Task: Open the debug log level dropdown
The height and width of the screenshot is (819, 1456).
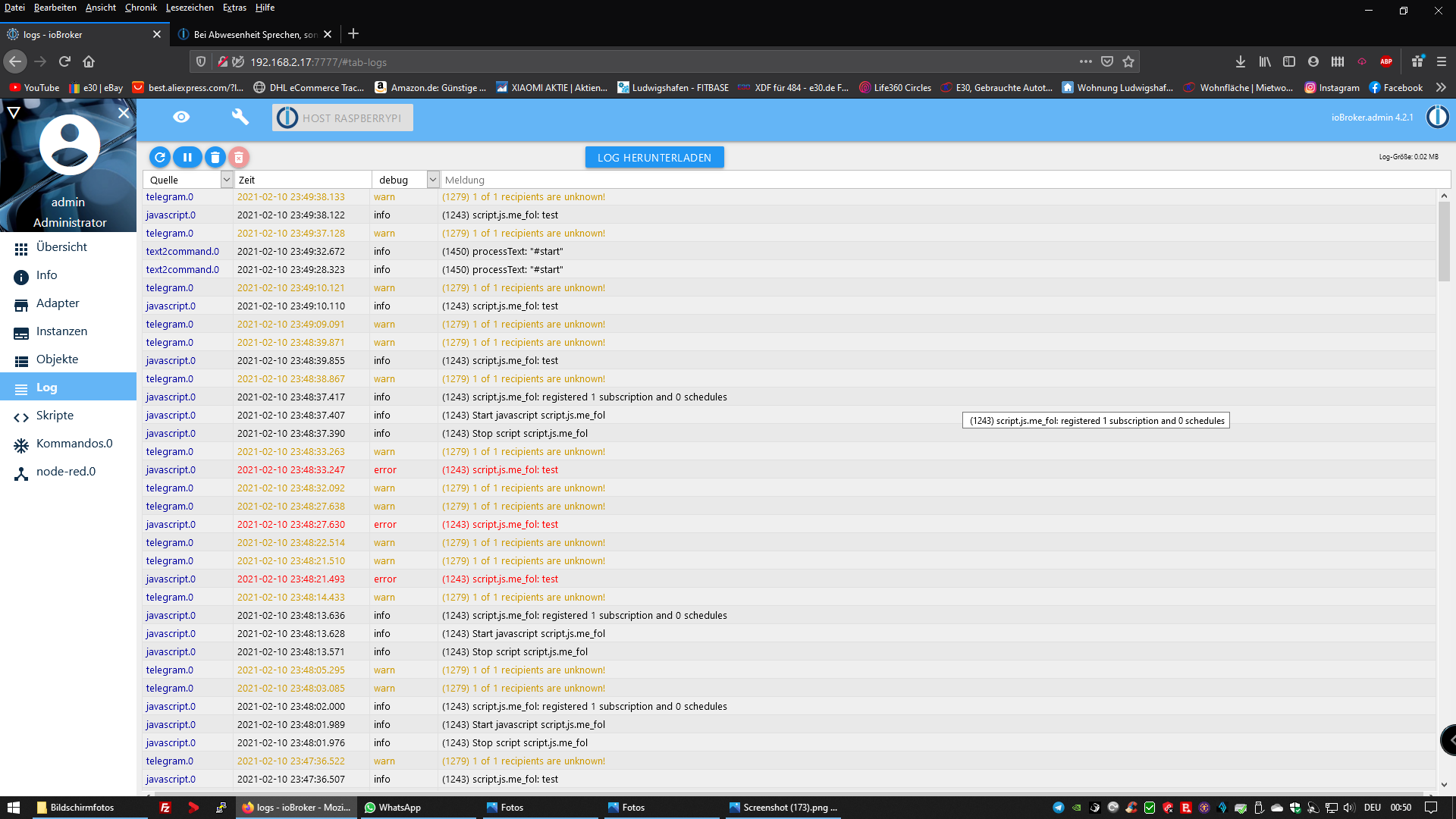Action: pos(432,180)
